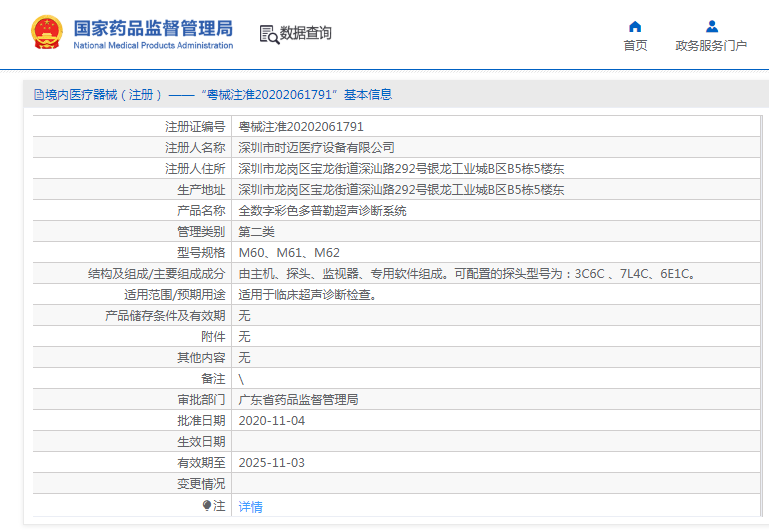Click the national emblem logo
This screenshot has height=531, width=769.
point(47,32)
